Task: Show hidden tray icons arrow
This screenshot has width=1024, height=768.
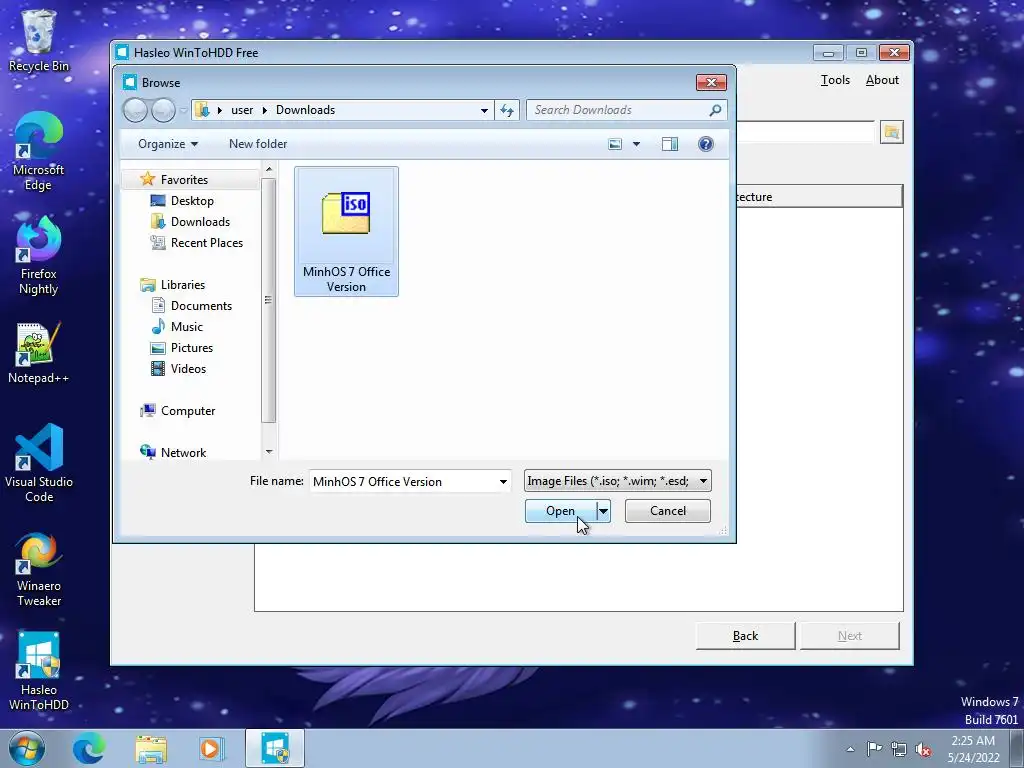Action: click(x=850, y=749)
